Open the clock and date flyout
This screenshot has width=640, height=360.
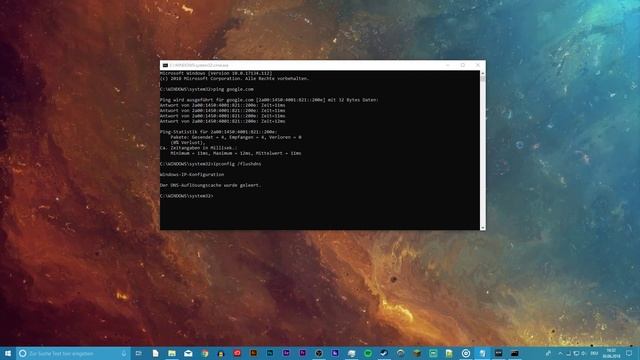611,353
